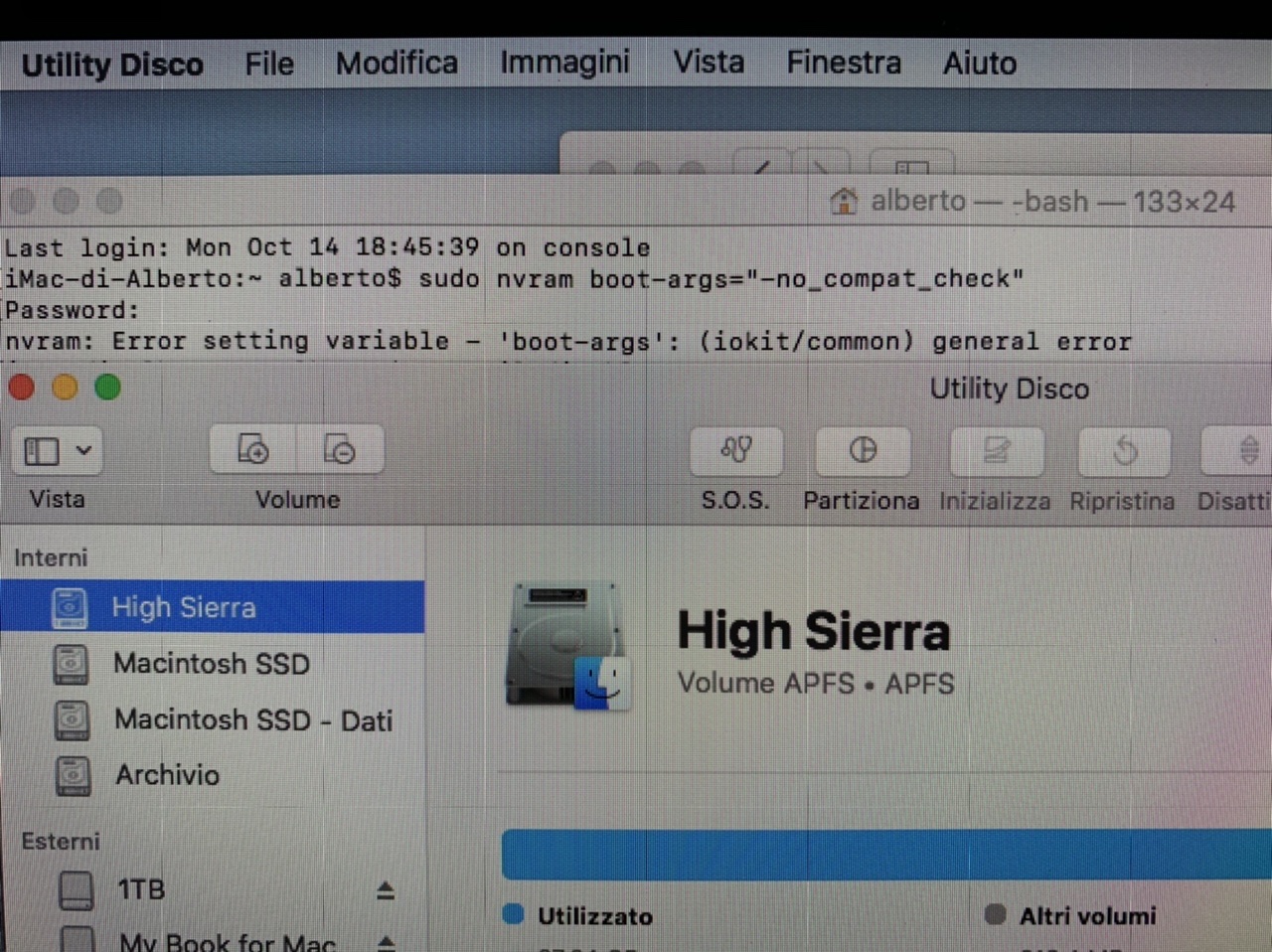
Task: Open the File menu
Action: point(269,64)
